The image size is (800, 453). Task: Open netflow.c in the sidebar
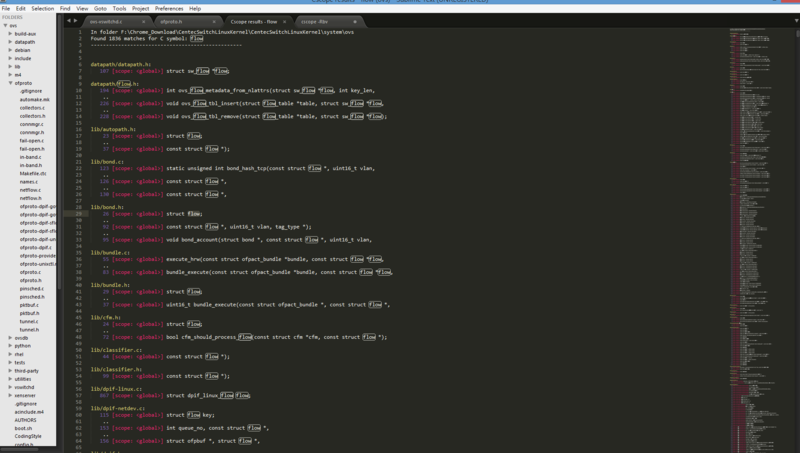tap(30, 190)
